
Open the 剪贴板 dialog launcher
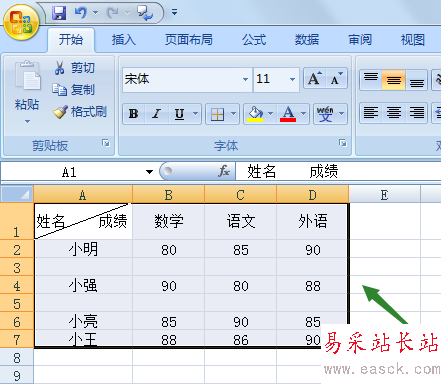pos(106,143)
